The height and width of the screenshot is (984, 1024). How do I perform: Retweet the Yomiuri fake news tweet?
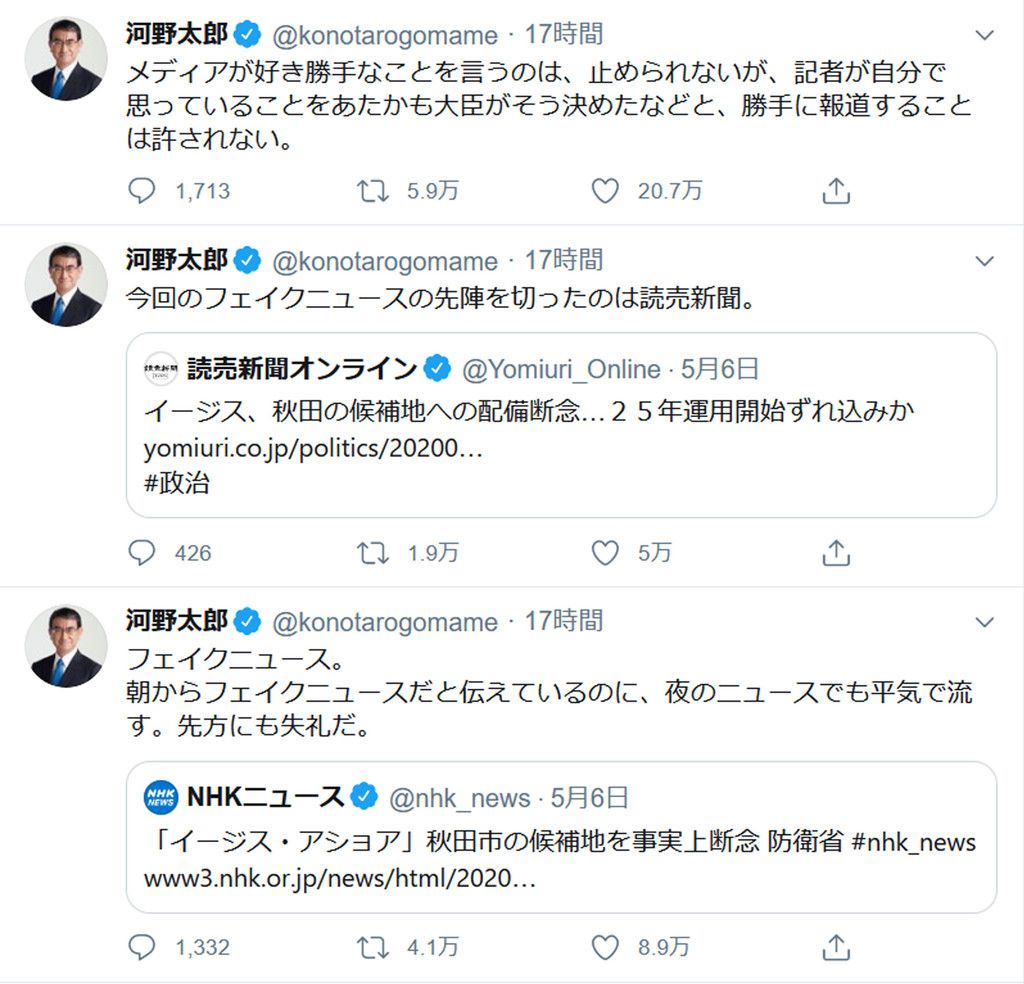pos(374,552)
